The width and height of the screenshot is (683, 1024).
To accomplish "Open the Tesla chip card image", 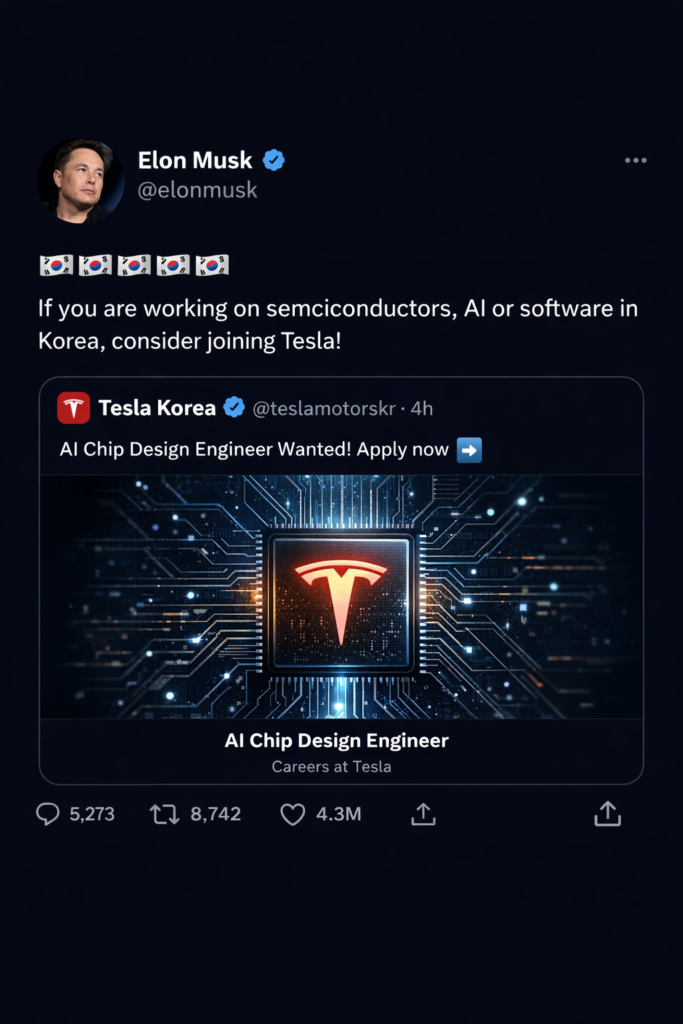I will click(x=342, y=596).
